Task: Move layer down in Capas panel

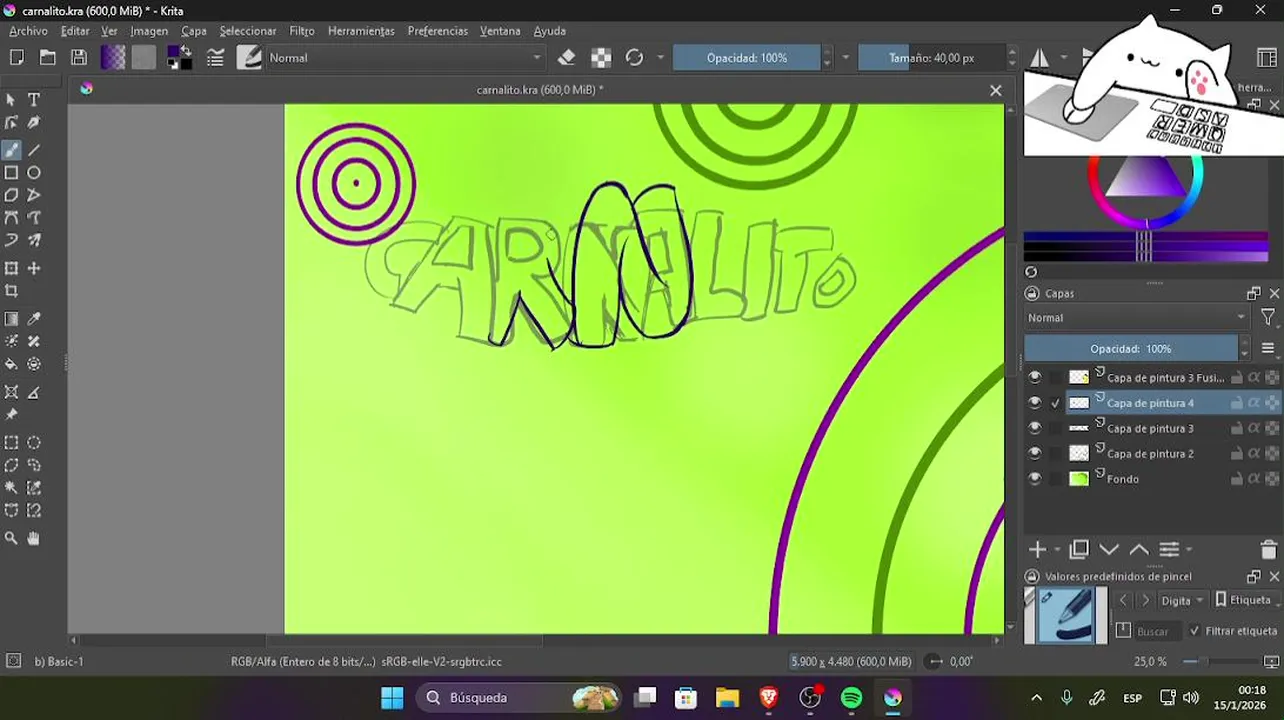Action: (1109, 549)
